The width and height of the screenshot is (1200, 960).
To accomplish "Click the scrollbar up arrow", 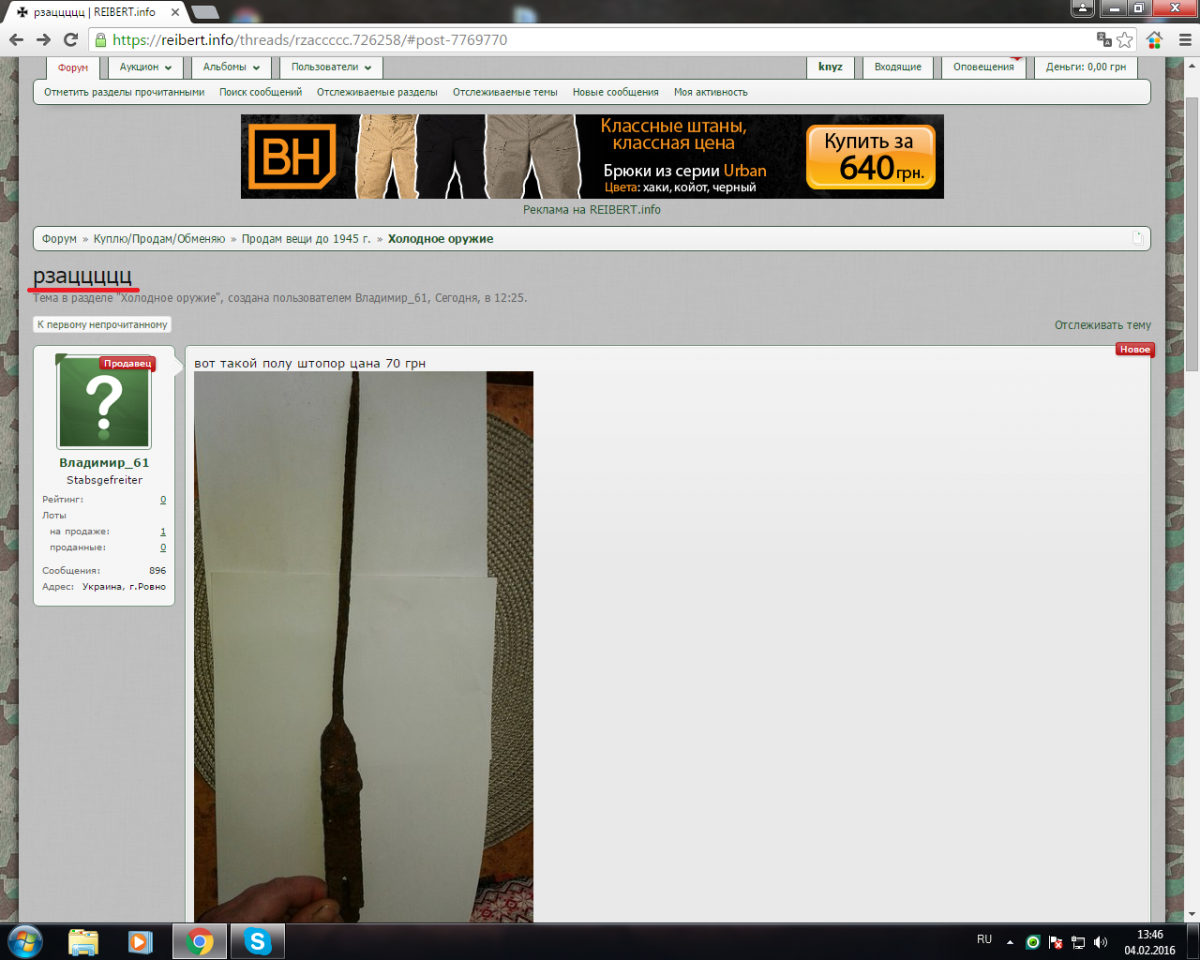I will click(x=1191, y=64).
